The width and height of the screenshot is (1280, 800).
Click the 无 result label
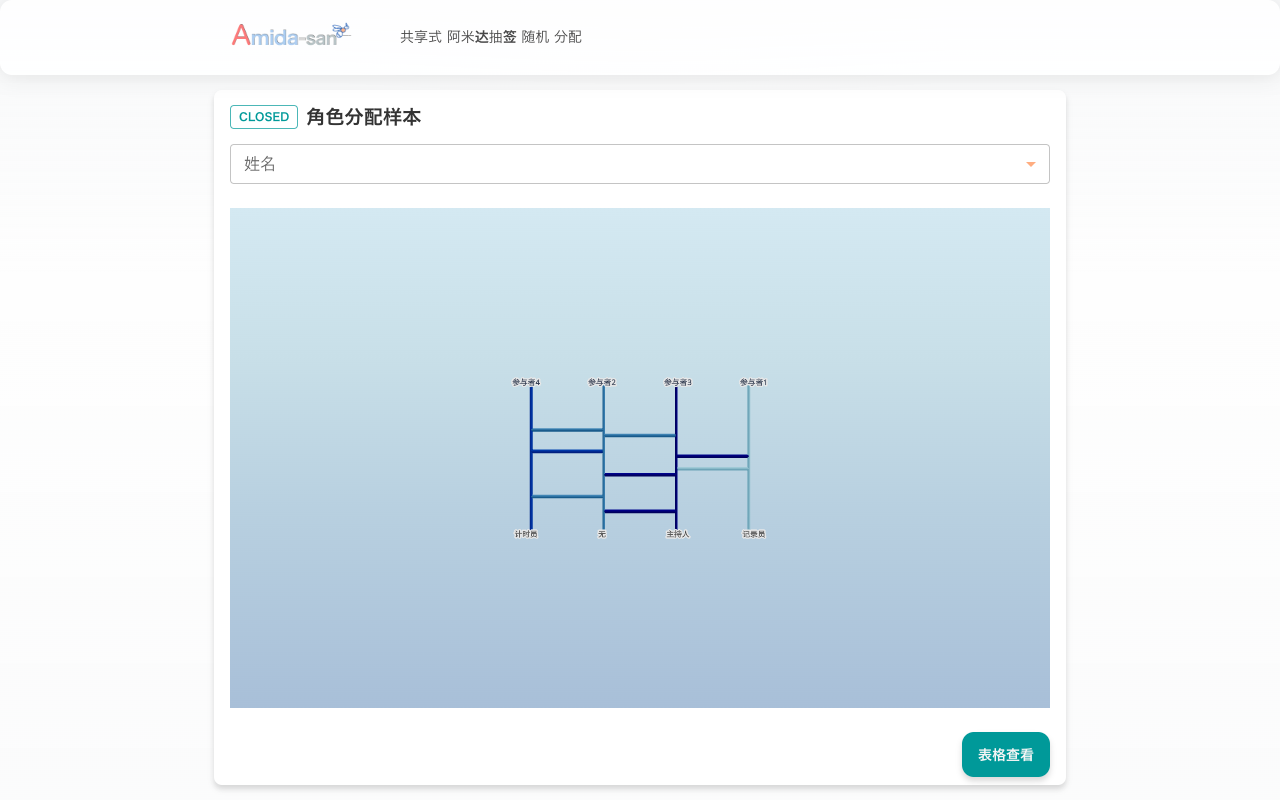602,534
